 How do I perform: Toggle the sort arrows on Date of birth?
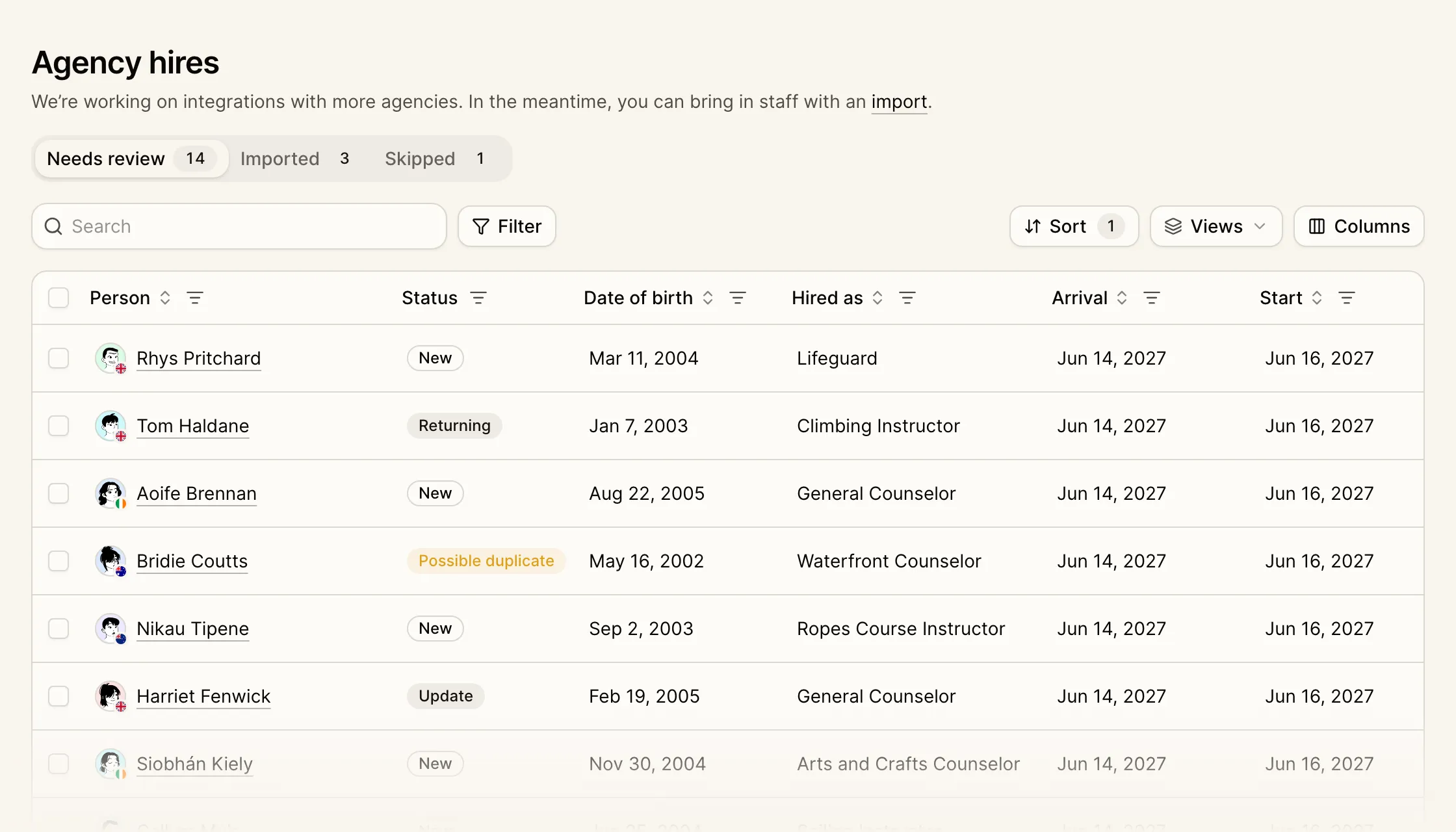coord(708,298)
